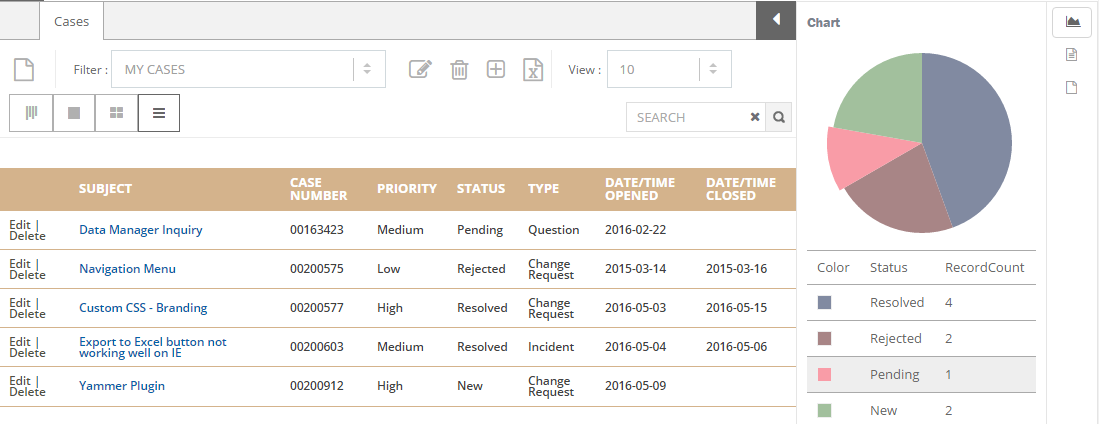
Task: Click Delete in the Data Manager Inquiry row
Action: (x=27, y=235)
